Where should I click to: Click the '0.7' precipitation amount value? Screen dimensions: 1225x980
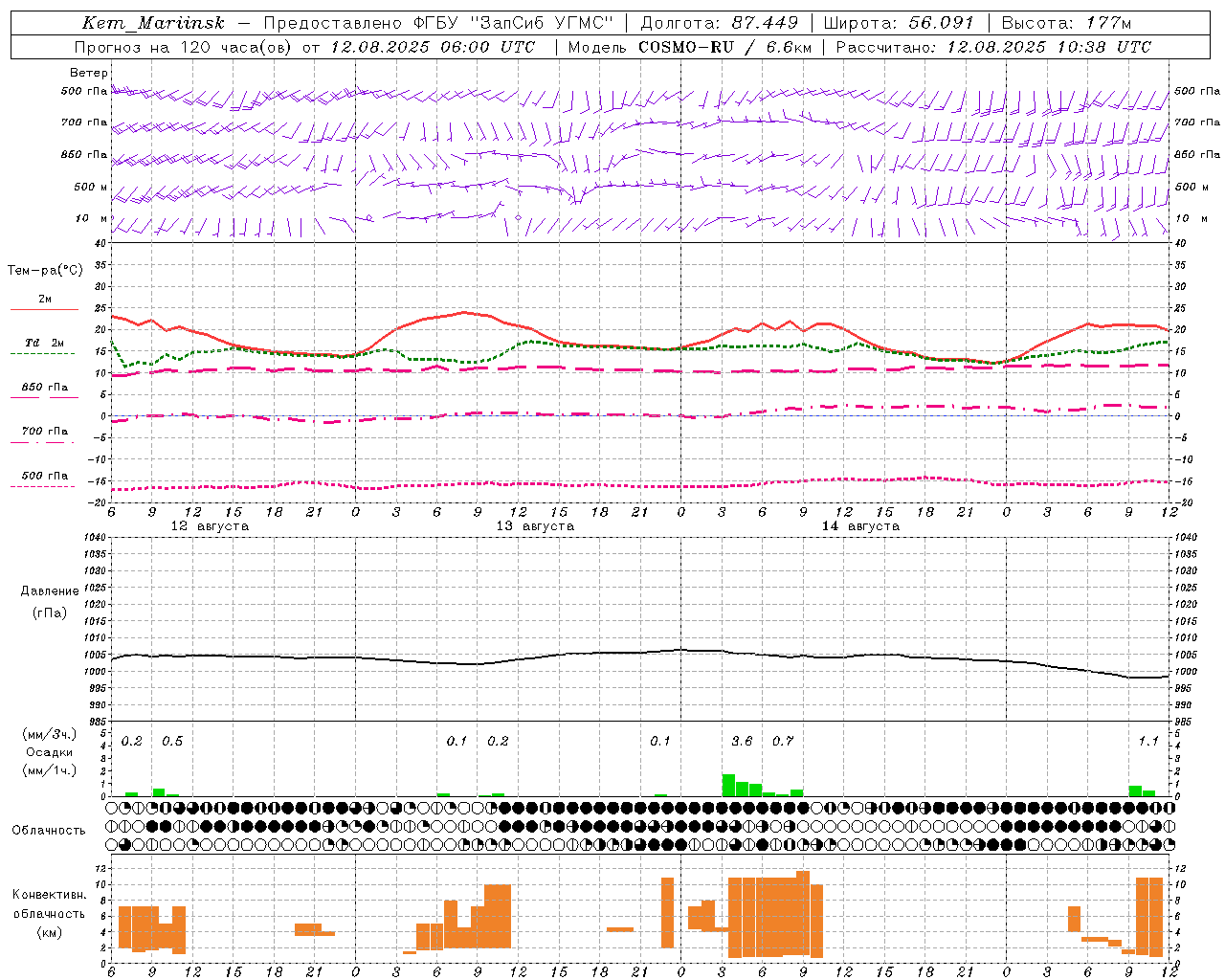click(783, 741)
